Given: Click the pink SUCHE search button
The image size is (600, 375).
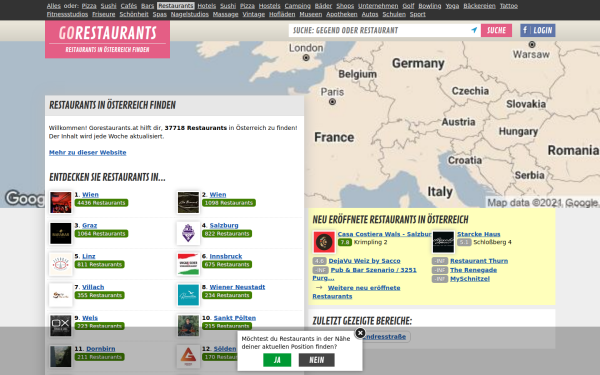Looking at the screenshot, I should tap(496, 30).
